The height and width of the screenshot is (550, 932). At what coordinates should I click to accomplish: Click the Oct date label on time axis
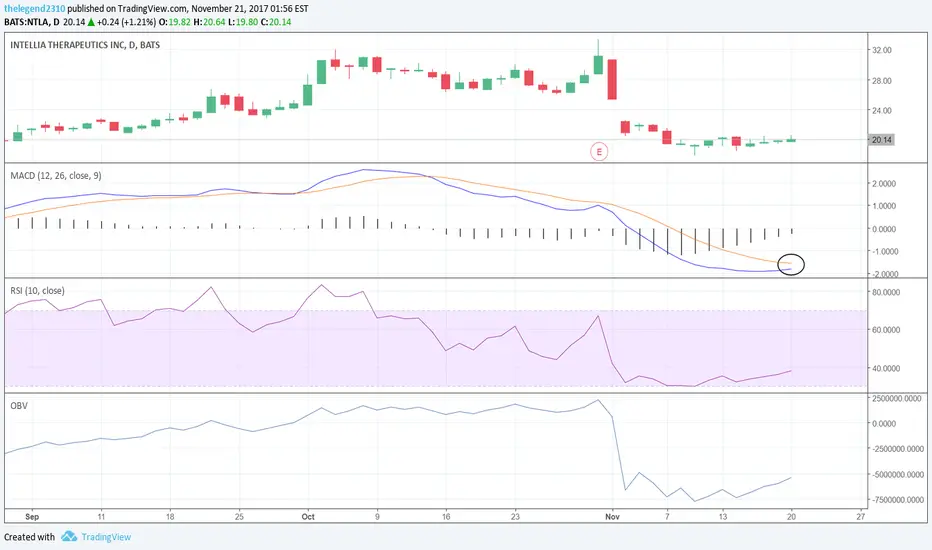308,517
